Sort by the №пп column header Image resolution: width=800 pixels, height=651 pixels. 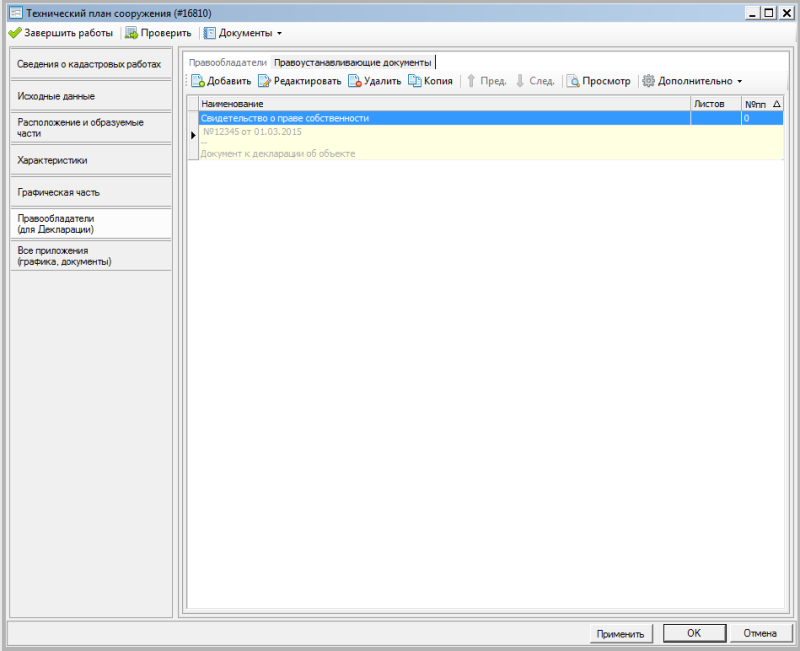click(762, 104)
